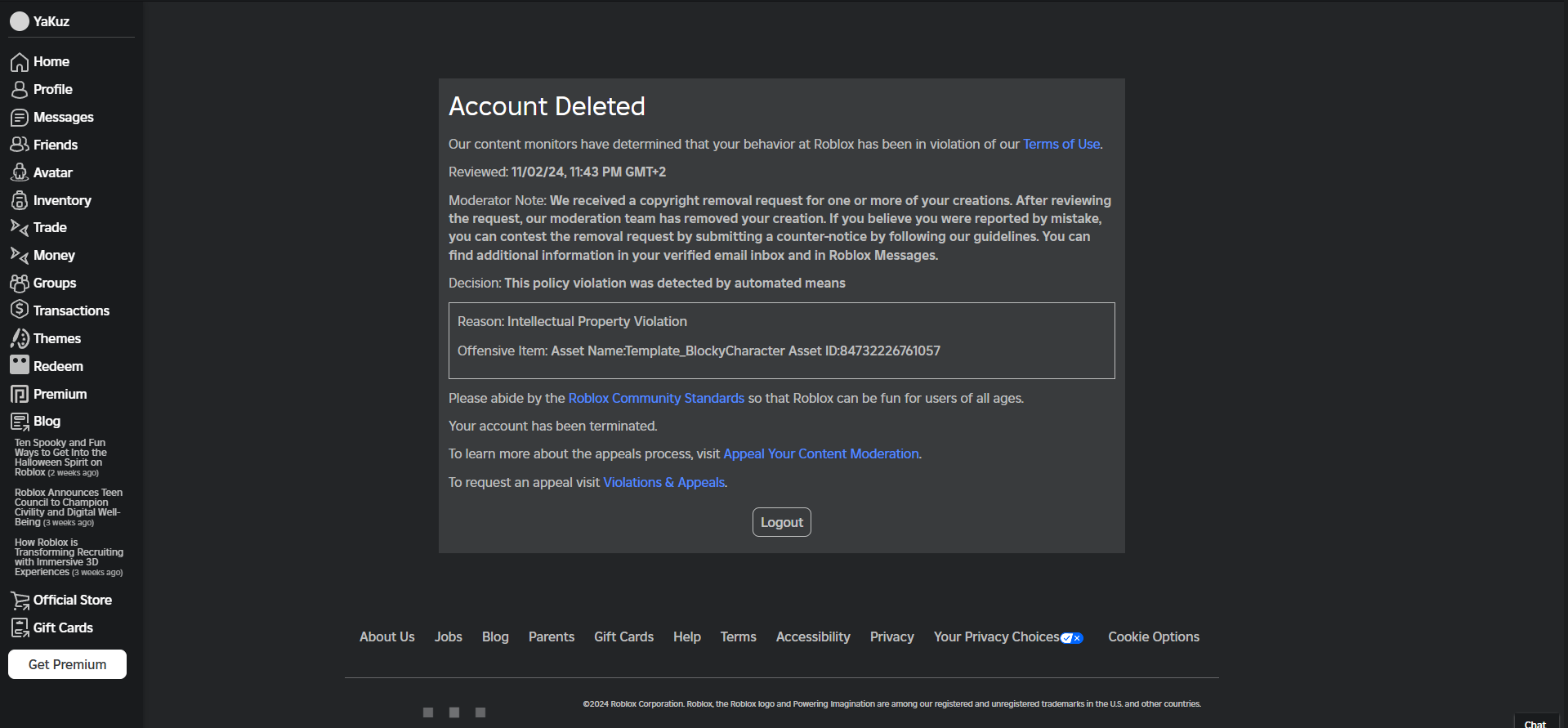Click the Home icon in sidebar
This screenshot has height=728, width=1568.
point(20,62)
